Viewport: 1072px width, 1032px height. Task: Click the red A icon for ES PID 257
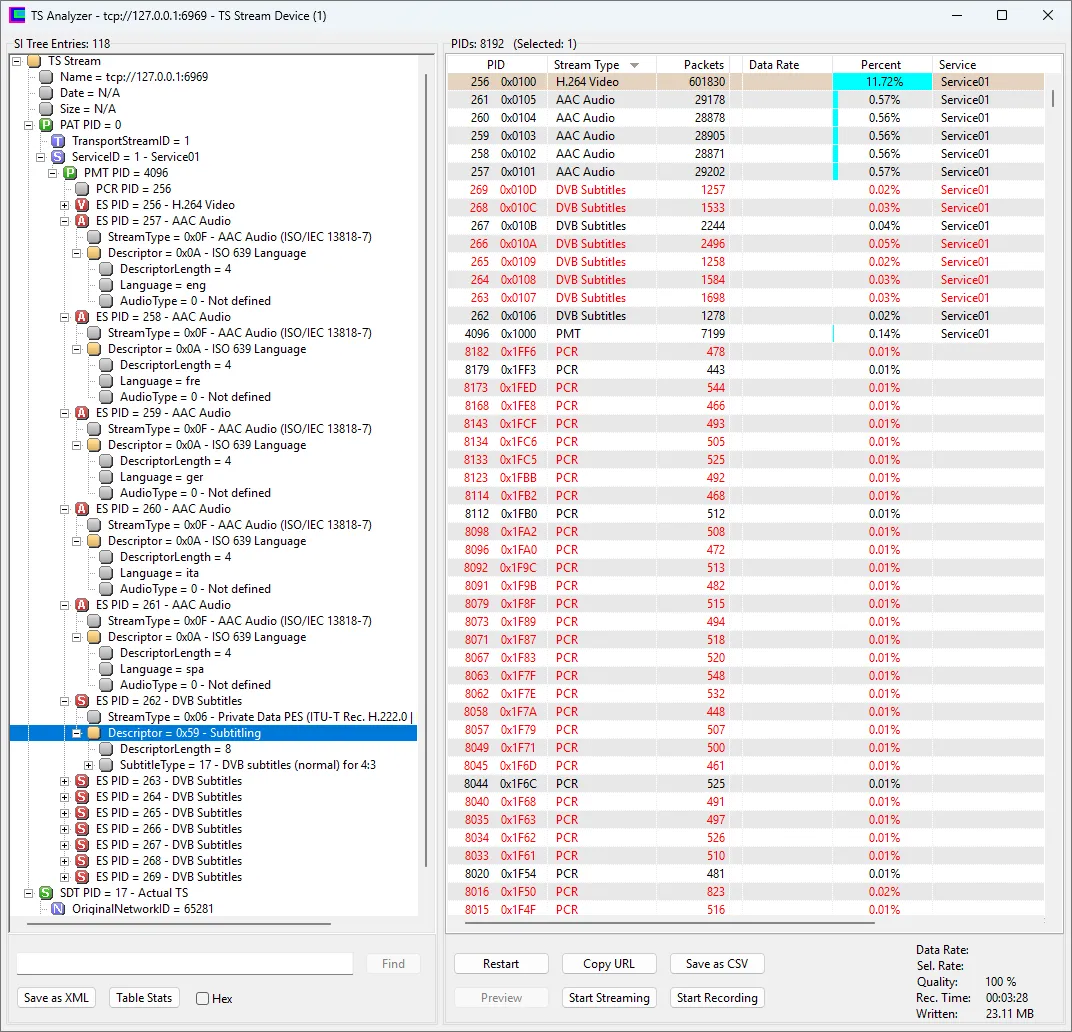coord(82,221)
